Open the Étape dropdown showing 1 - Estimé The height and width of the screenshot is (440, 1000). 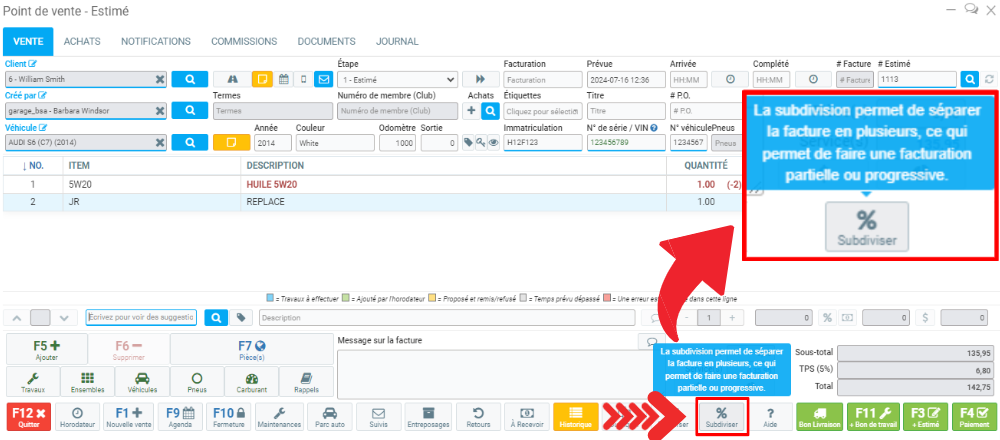point(397,79)
